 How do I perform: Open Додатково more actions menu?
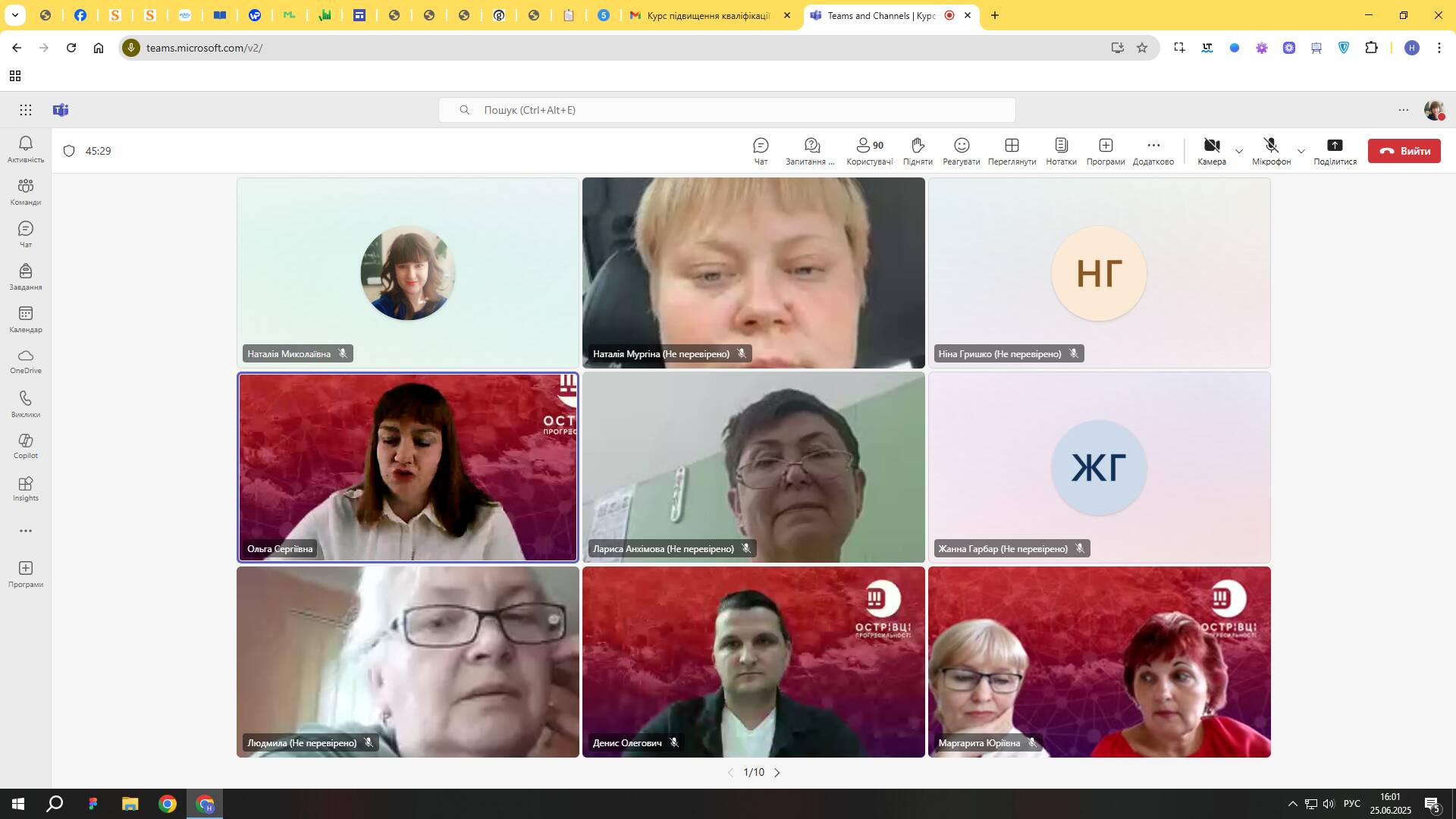coord(1153,151)
